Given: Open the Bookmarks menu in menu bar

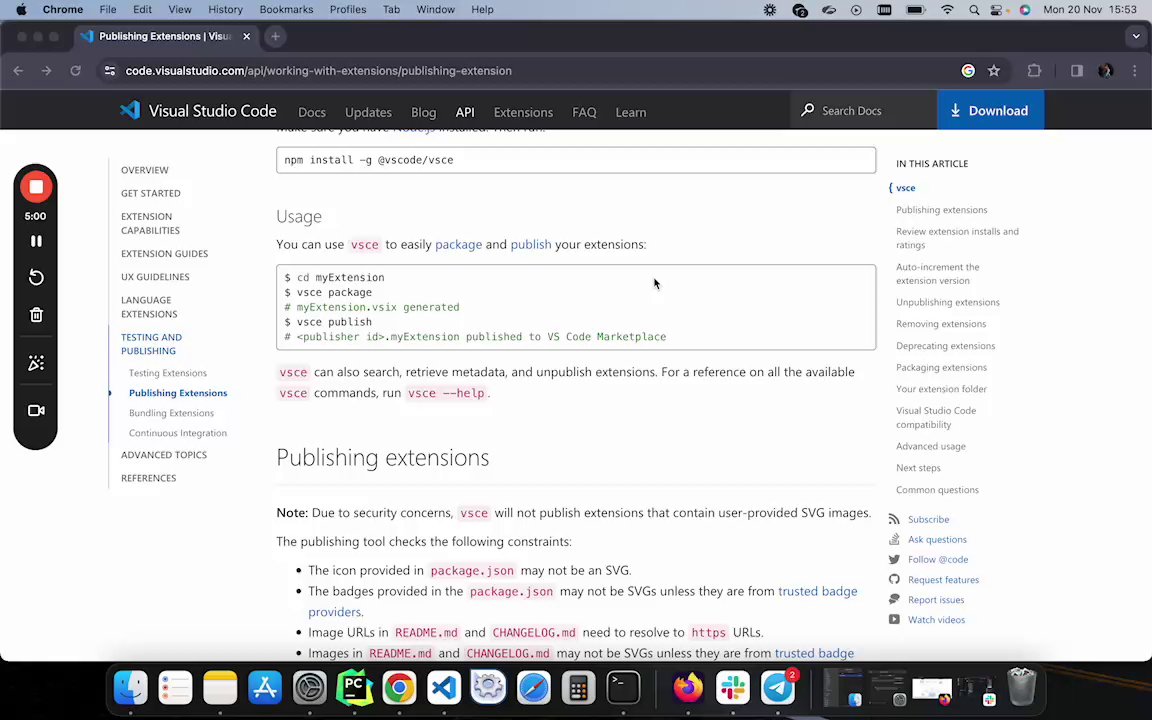Looking at the screenshot, I should click(286, 10).
